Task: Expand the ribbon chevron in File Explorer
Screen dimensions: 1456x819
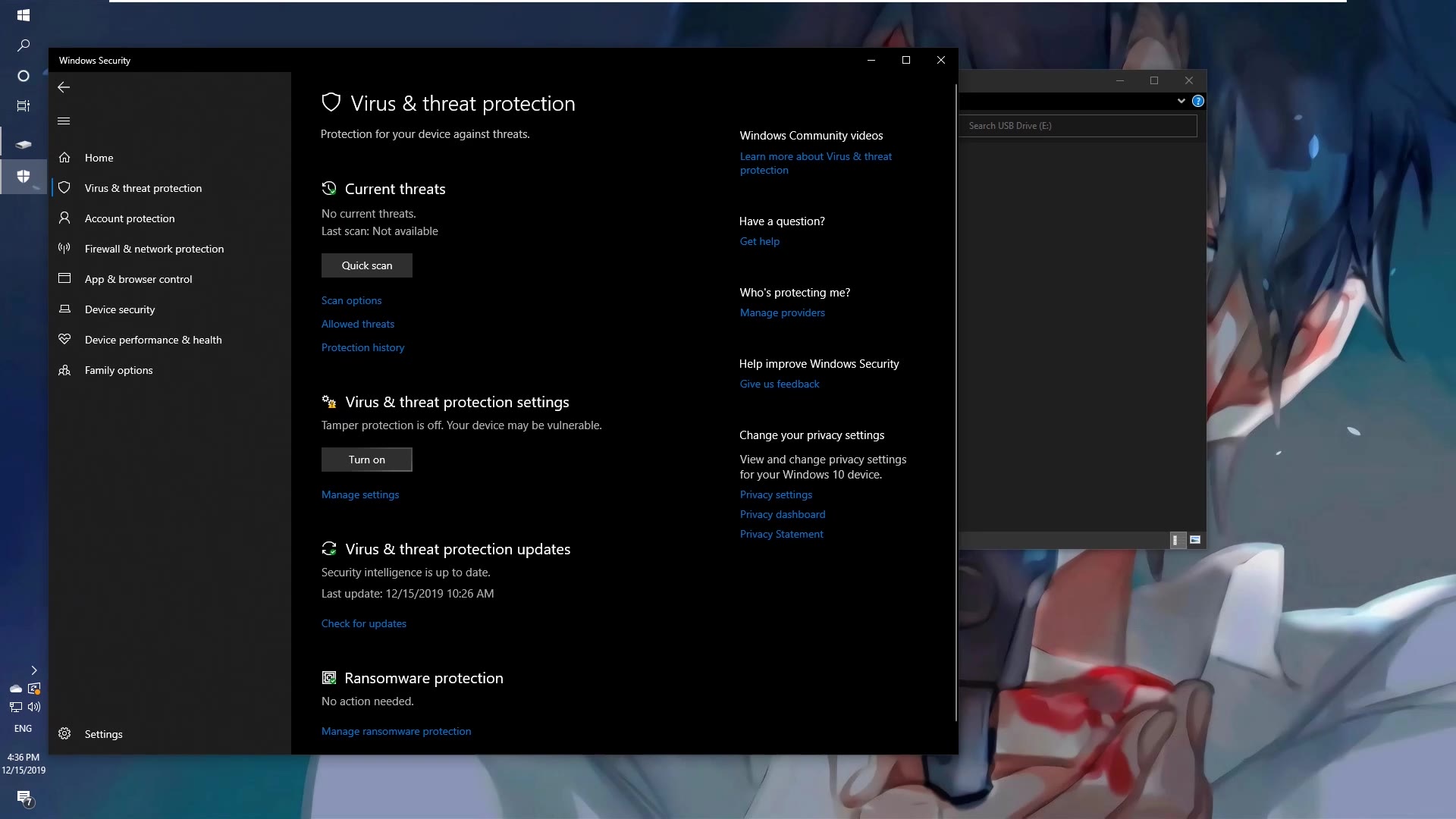Action: point(1181,101)
